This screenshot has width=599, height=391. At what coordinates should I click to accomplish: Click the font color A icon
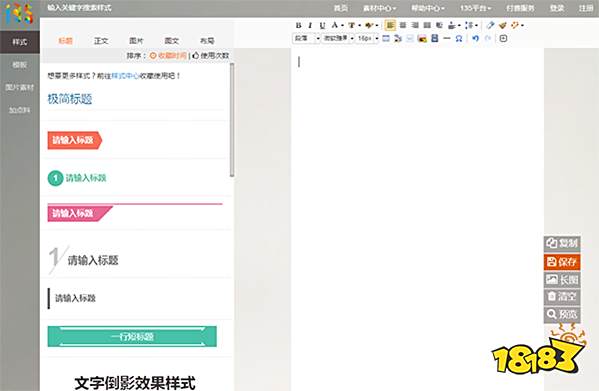pos(335,25)
